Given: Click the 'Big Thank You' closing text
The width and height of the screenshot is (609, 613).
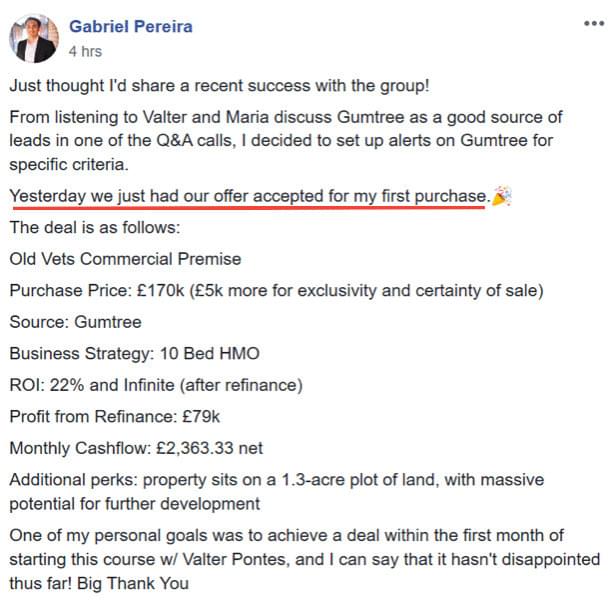Looking at the screenshot, I should (x=133, y=583).
